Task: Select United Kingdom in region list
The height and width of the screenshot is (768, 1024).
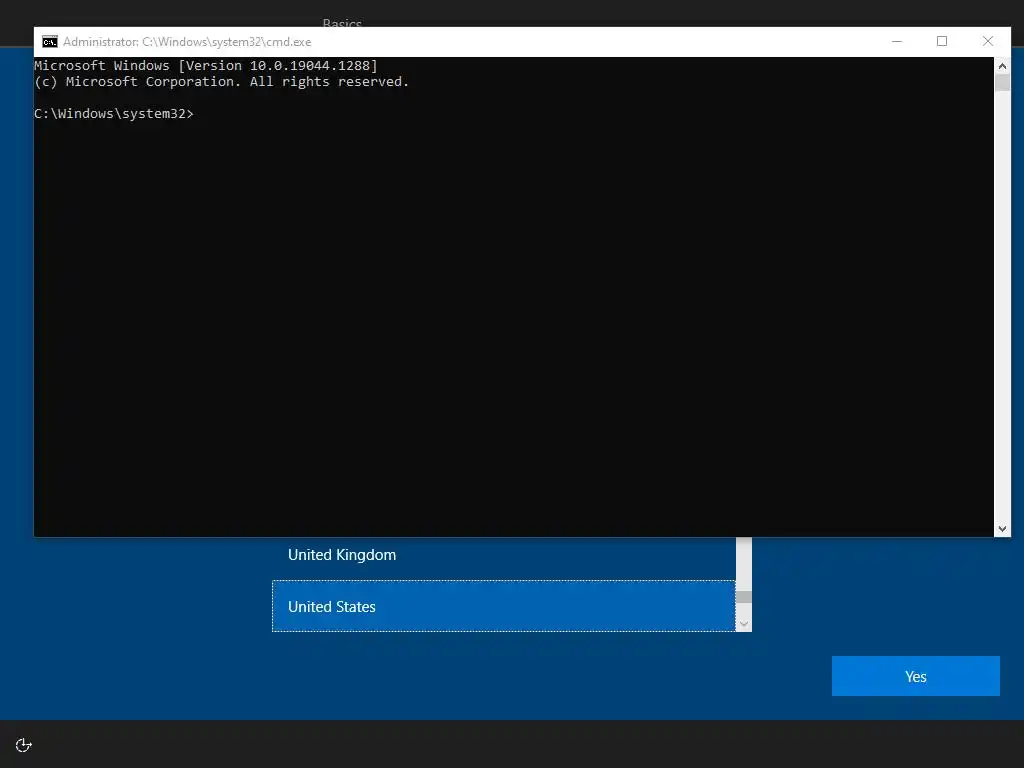Action: pos(504,555)
